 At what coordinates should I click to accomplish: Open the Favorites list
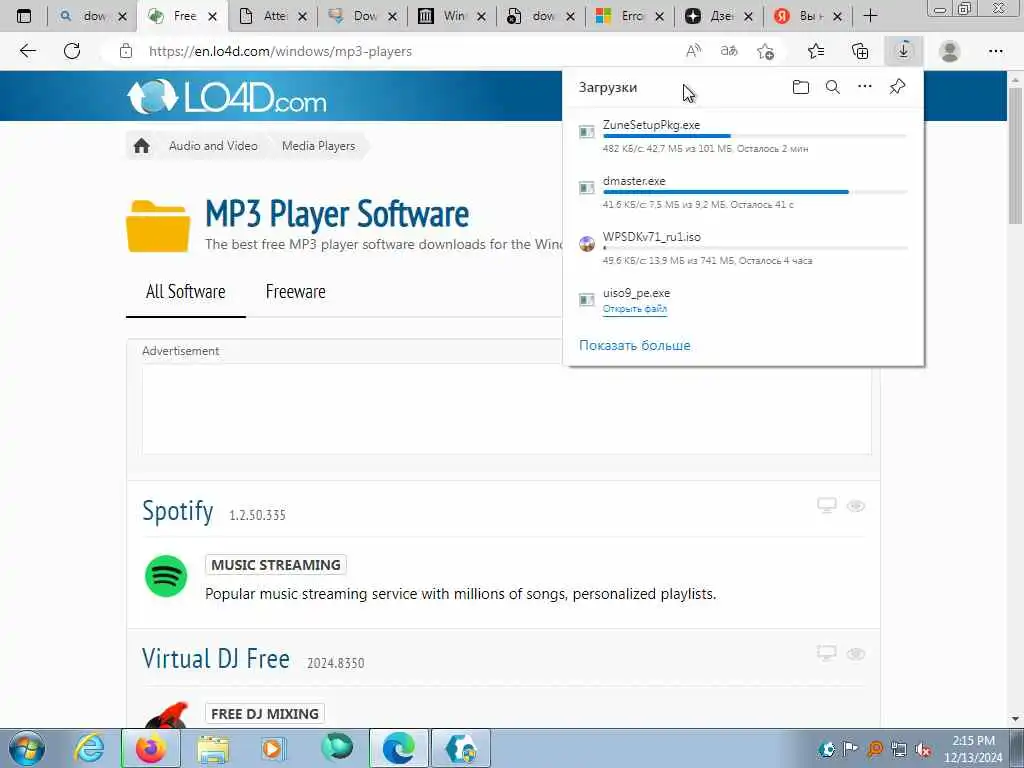click(816, 51)
